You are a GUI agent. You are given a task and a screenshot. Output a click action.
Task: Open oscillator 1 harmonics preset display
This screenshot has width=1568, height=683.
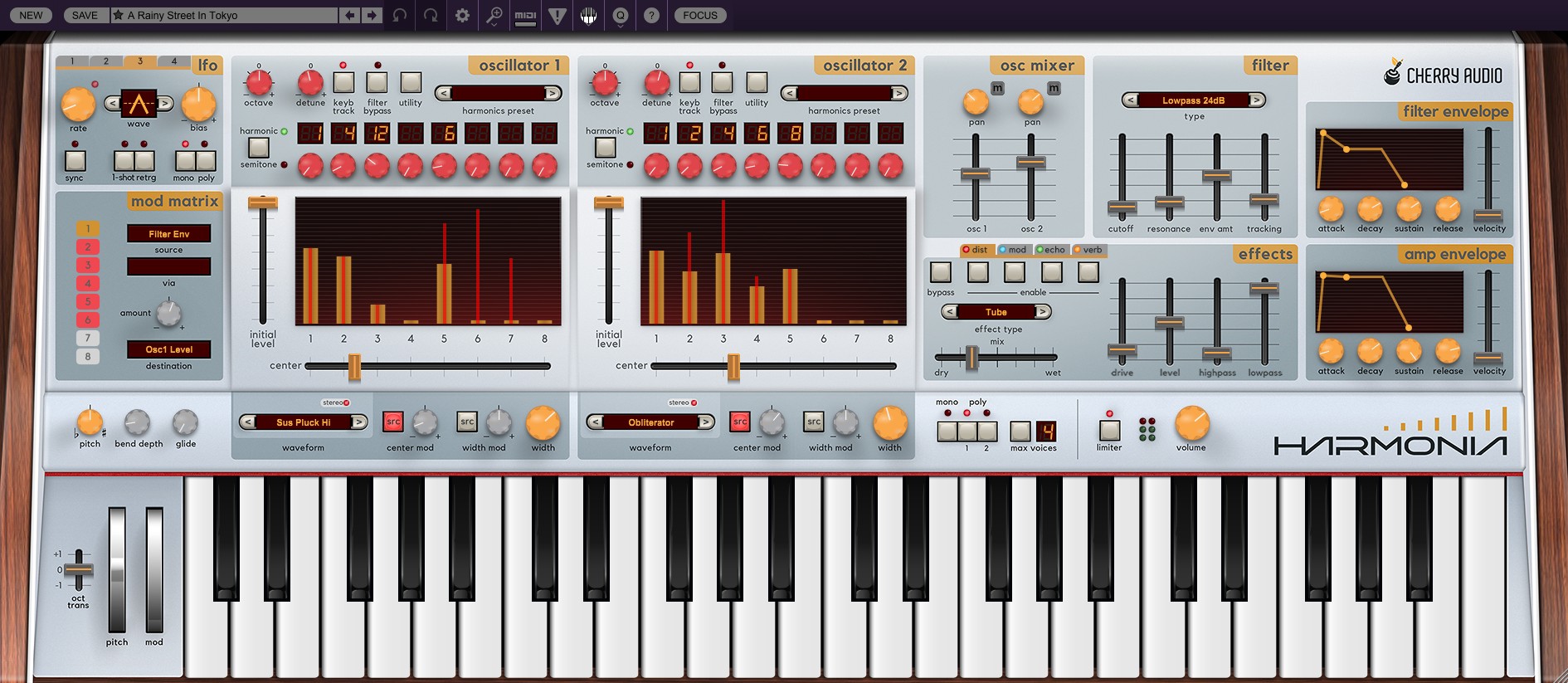tap(498, 93)
